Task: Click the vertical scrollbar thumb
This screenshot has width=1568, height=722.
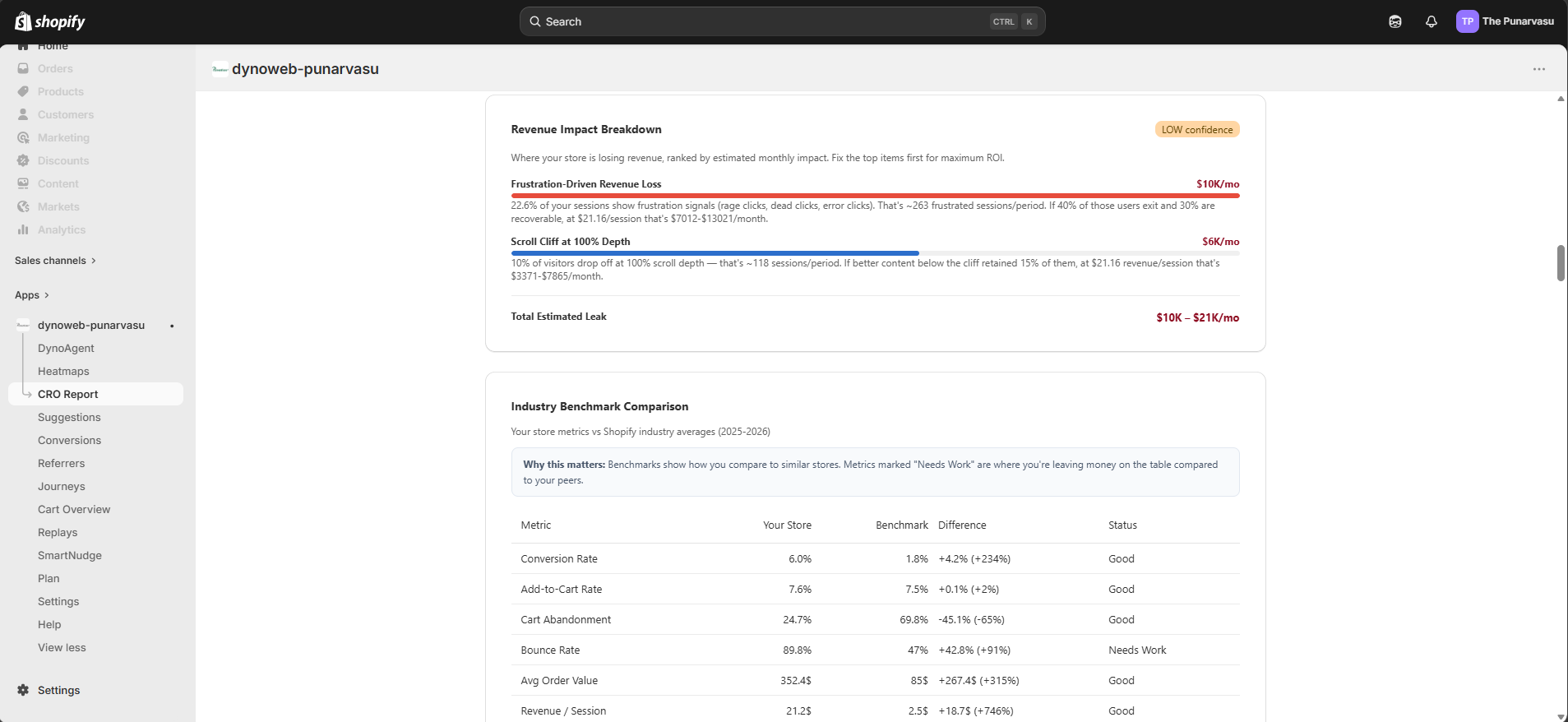Action: pos(1560,263)
